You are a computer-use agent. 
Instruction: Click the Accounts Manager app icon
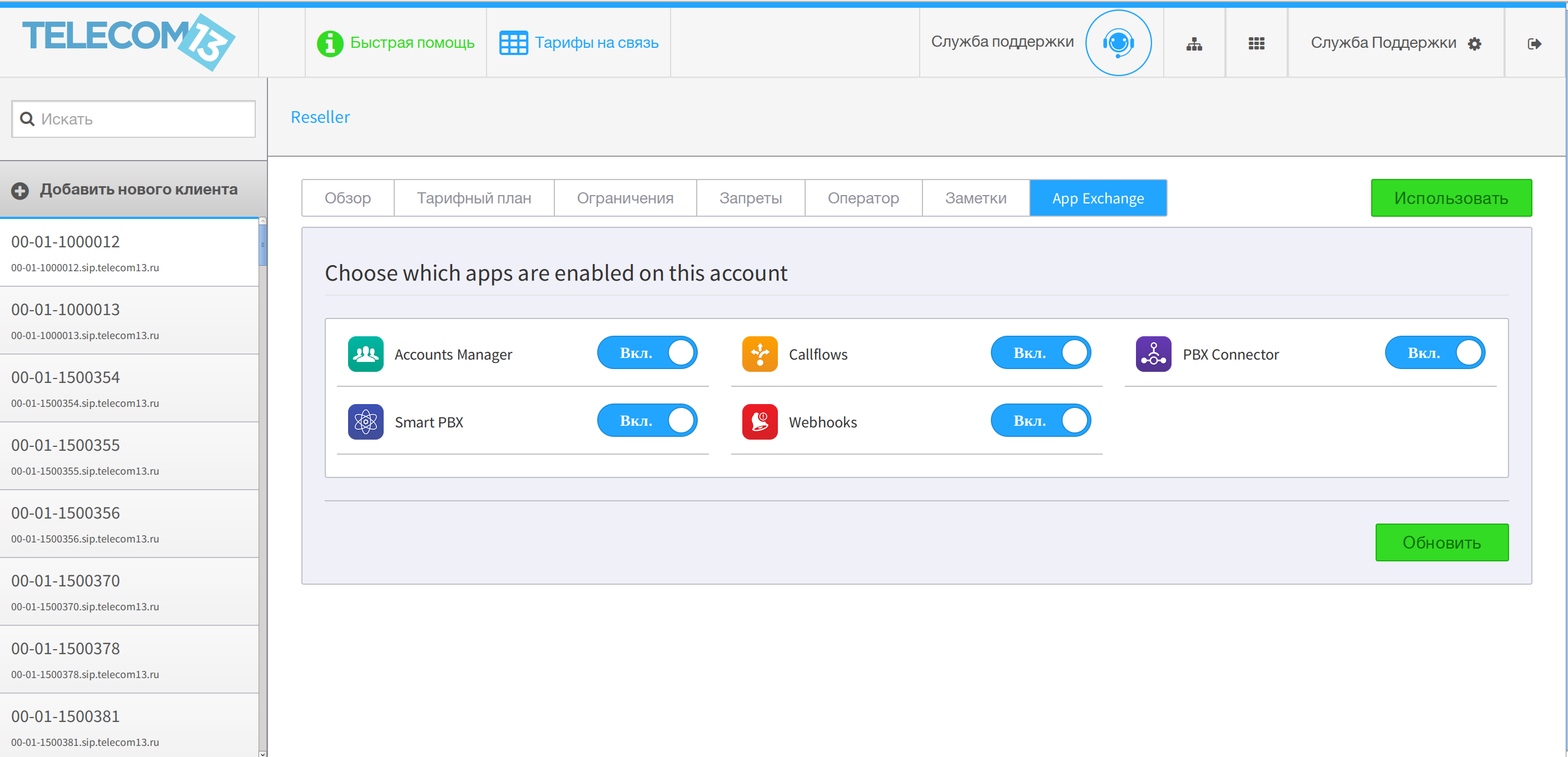[x=366, y=354]
